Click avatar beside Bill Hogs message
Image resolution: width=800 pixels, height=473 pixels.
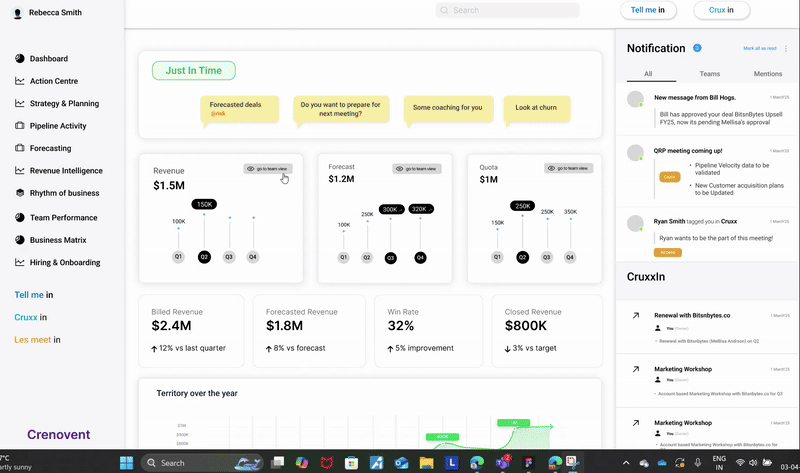pos(635,99)
